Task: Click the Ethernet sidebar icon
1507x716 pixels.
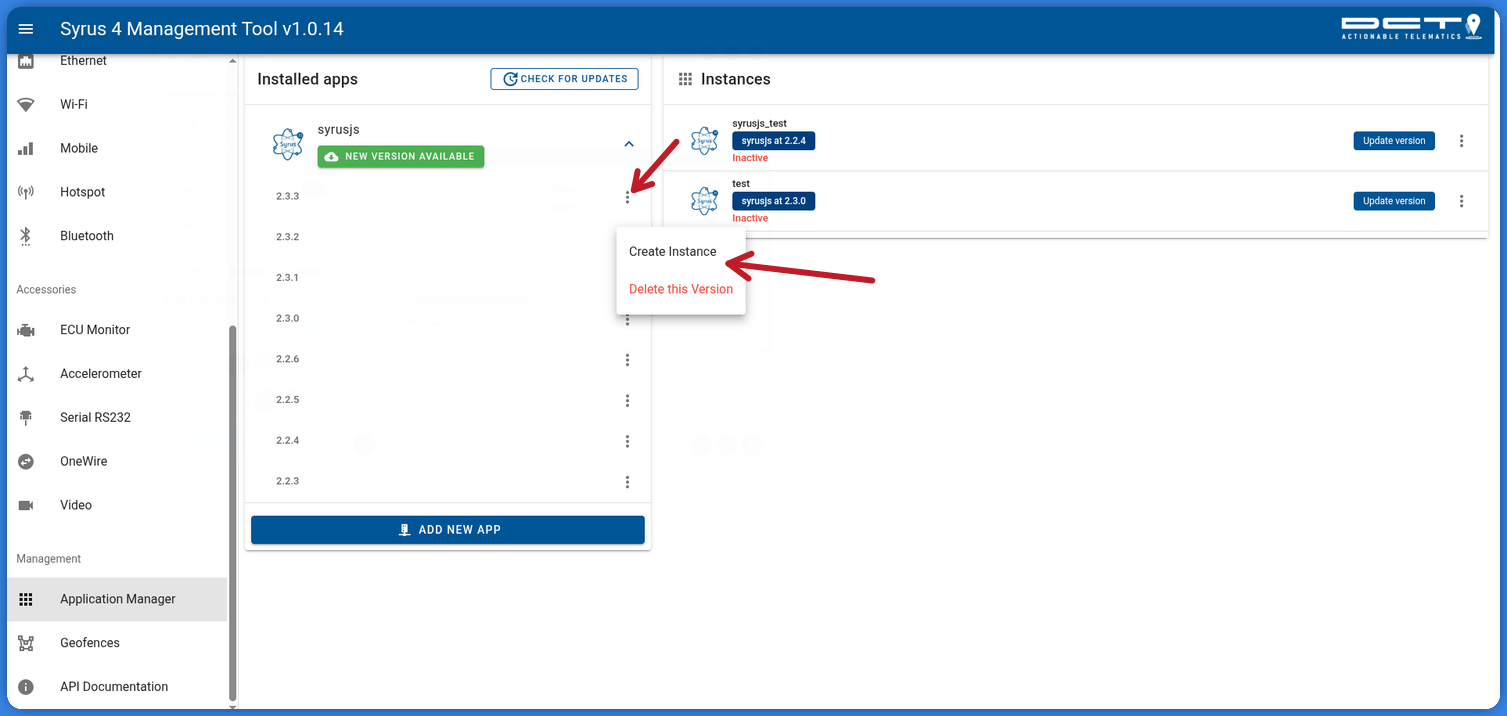Action: 26,61
